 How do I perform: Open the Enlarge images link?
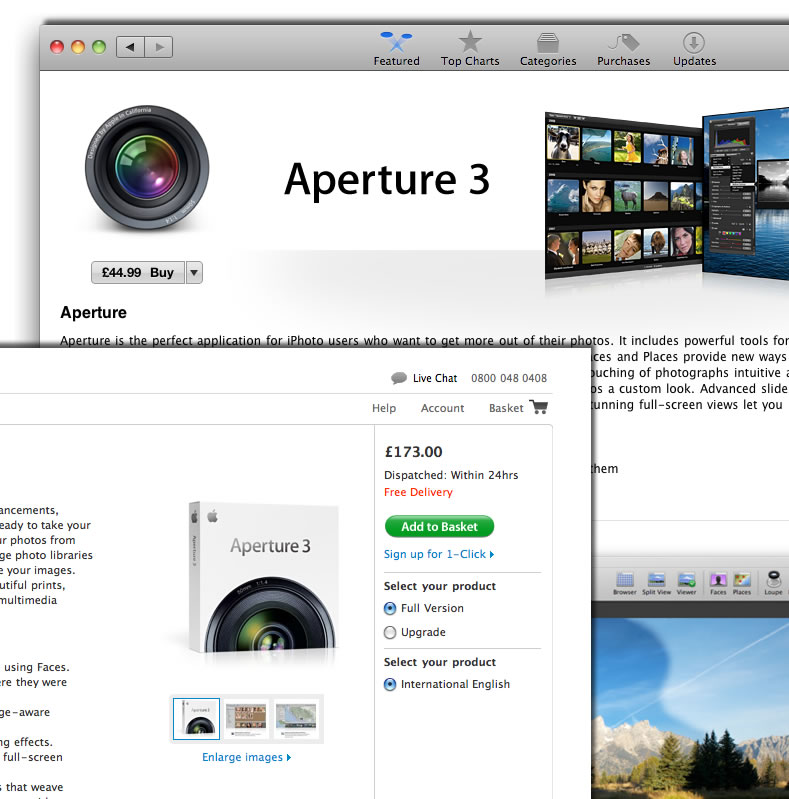coord(247,757)
